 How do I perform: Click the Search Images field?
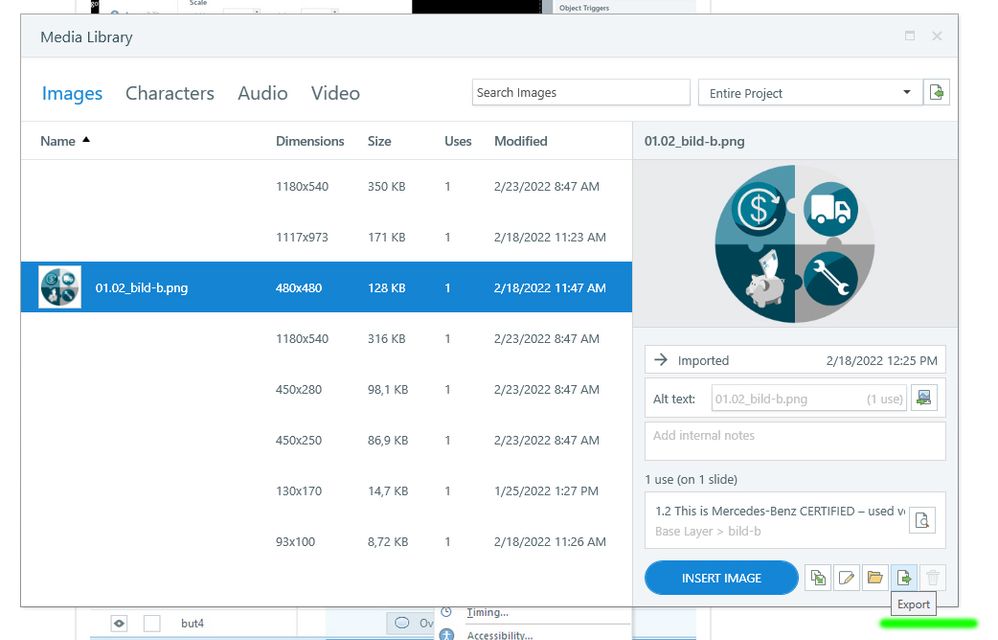[x=580, y=93]
